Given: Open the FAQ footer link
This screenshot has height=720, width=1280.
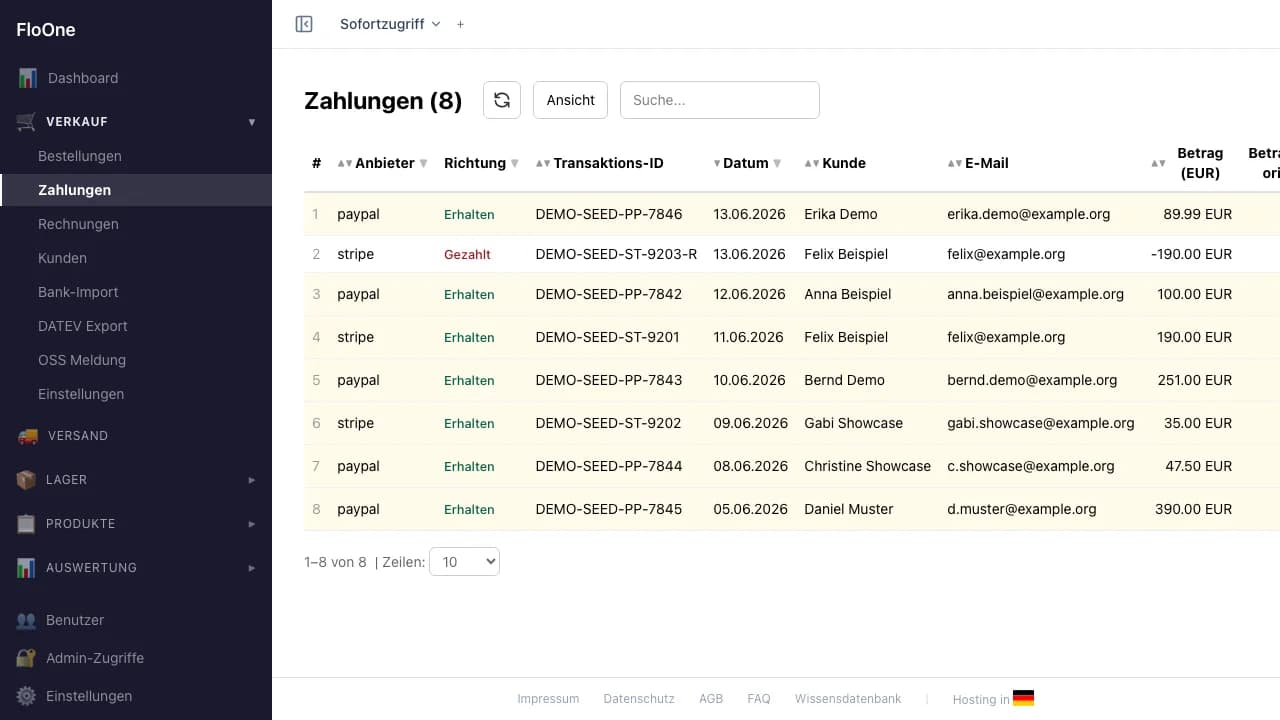Looking at the screenshot, I should pyautogui.click(x=759, y=699).
